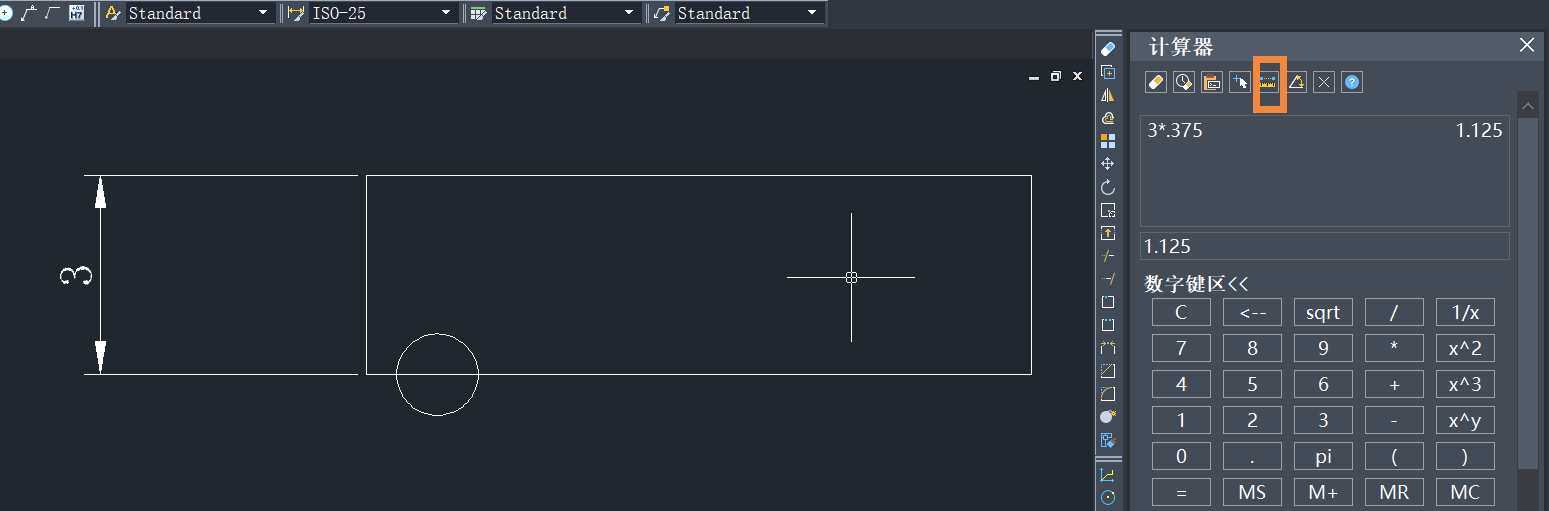Click the number 5 key

tap(1252, 384)
